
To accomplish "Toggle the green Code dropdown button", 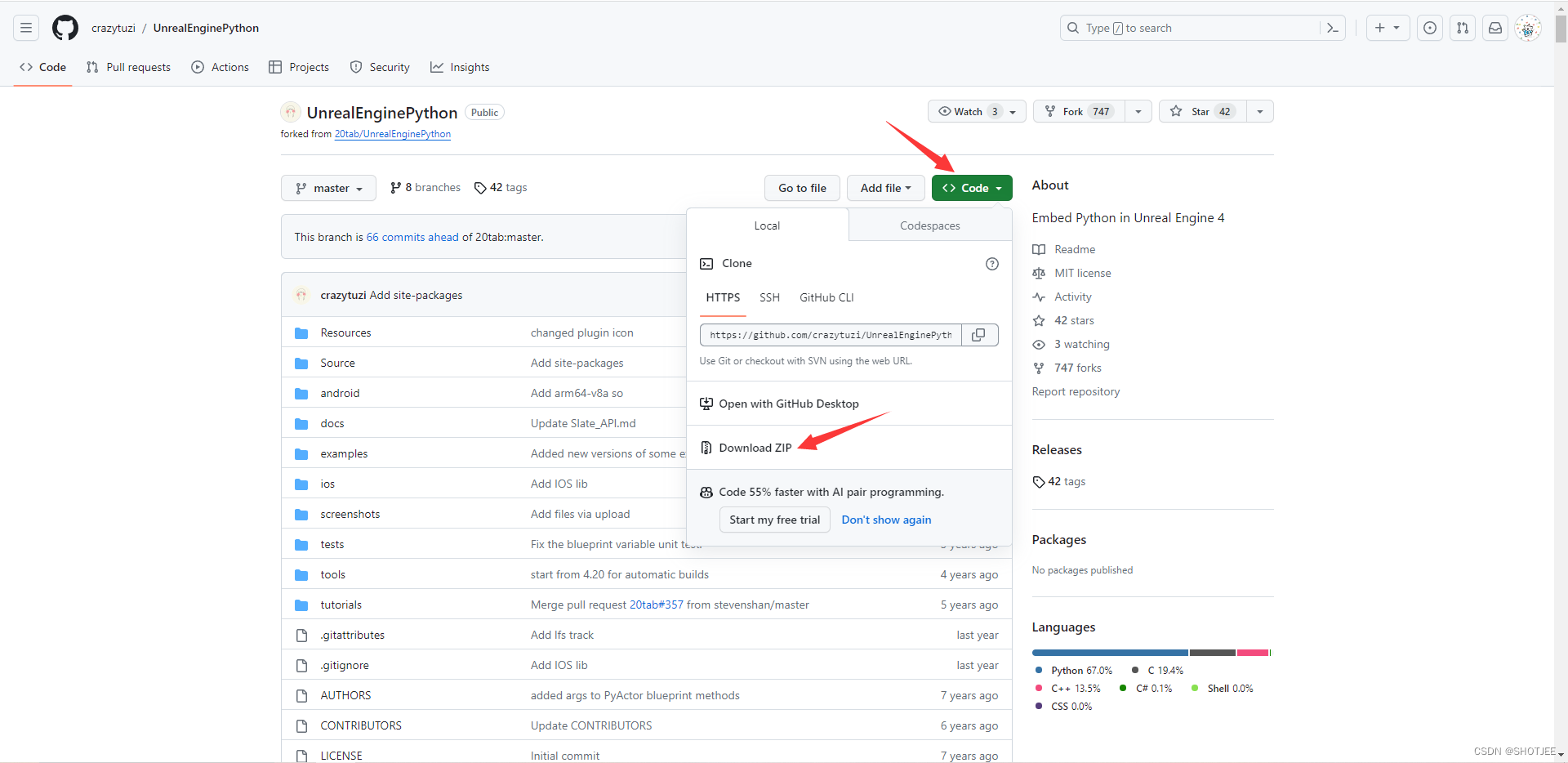I will [x=972, y=188].
